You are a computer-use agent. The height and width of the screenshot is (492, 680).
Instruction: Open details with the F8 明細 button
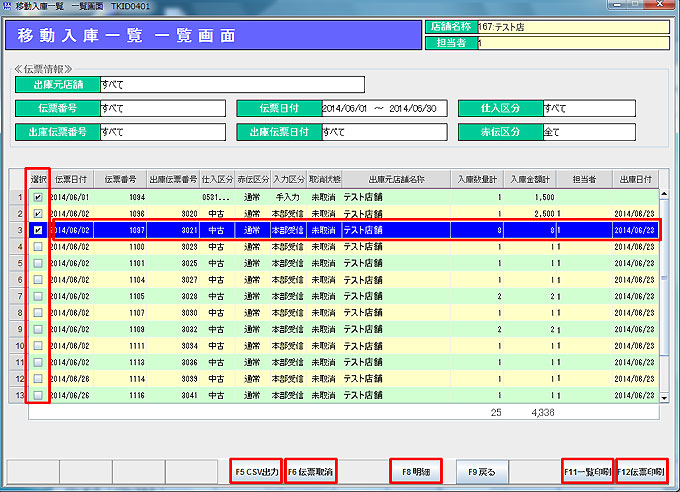pos(416,470)
